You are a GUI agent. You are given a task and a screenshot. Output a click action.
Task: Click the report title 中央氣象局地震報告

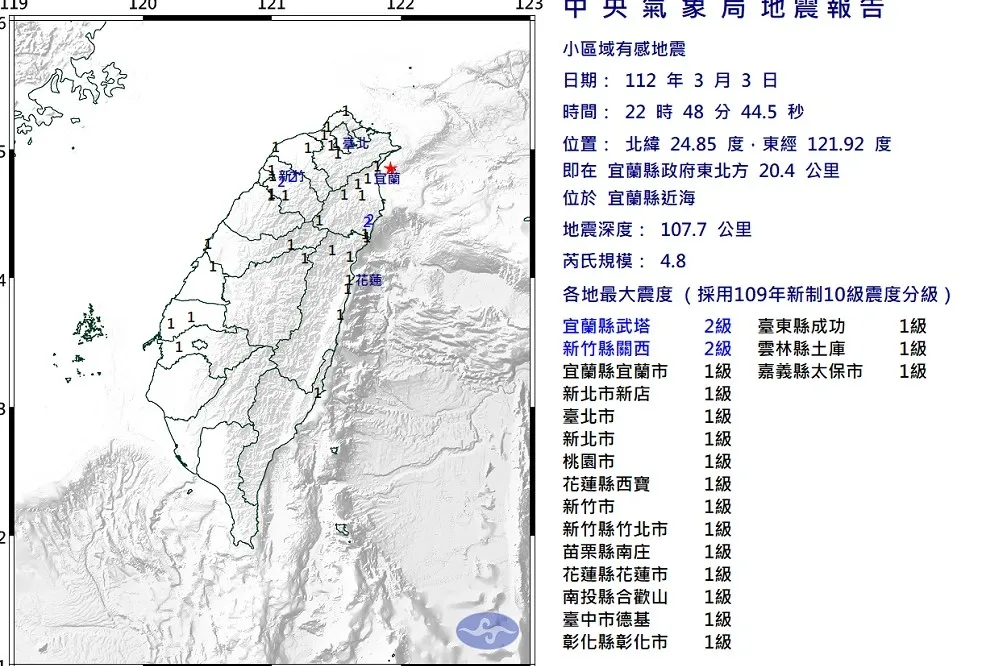(724, 9)
